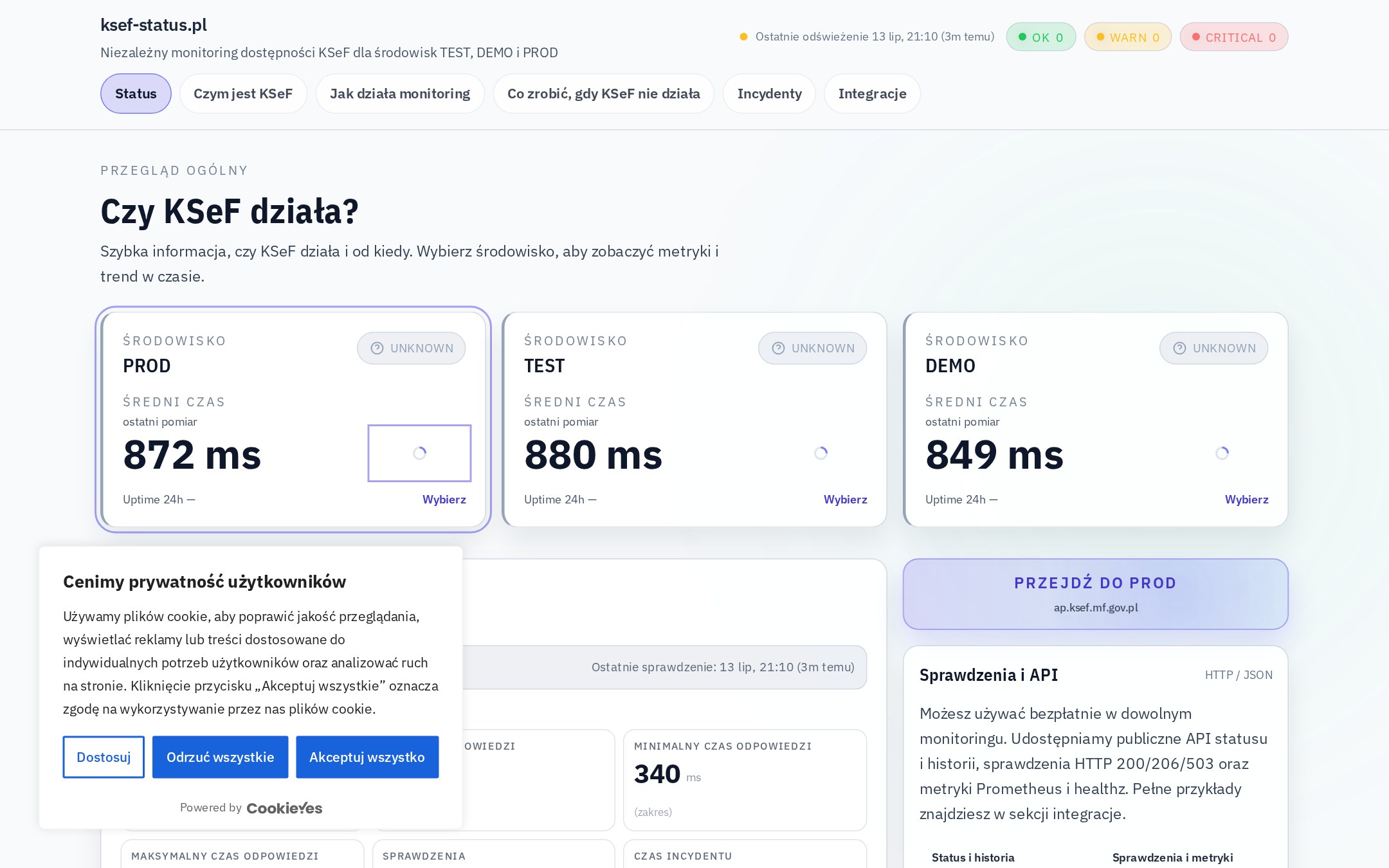Click the orange refresh indicator dot
This screenshot has width=1389, height=868.
point(743,37)
